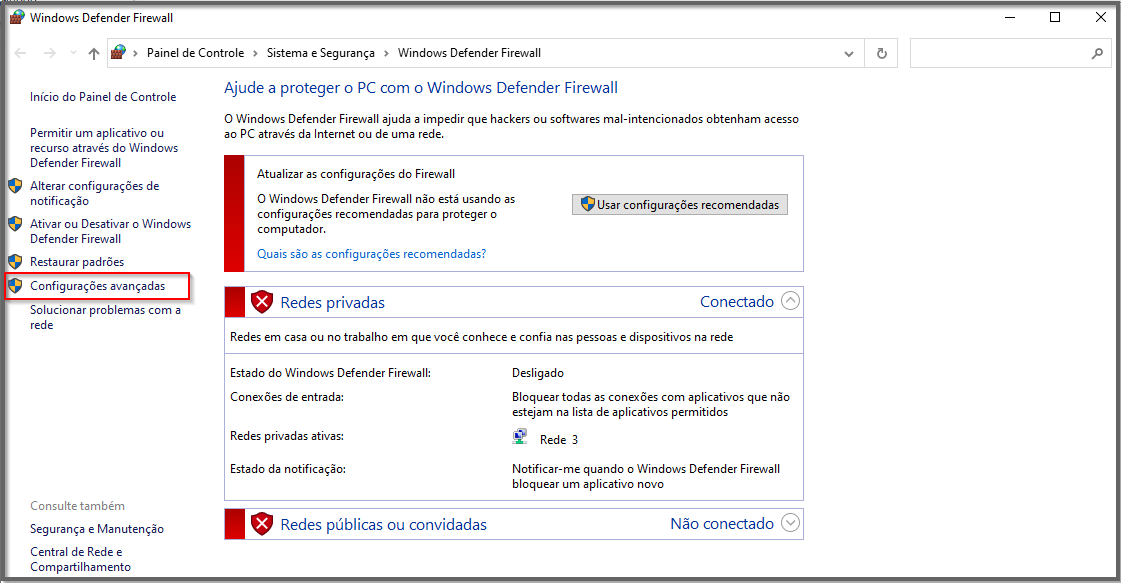Open Ativar ou Desativar o Windows Defender Firewall
1121x583 pixels.
(x=110, y=231)
